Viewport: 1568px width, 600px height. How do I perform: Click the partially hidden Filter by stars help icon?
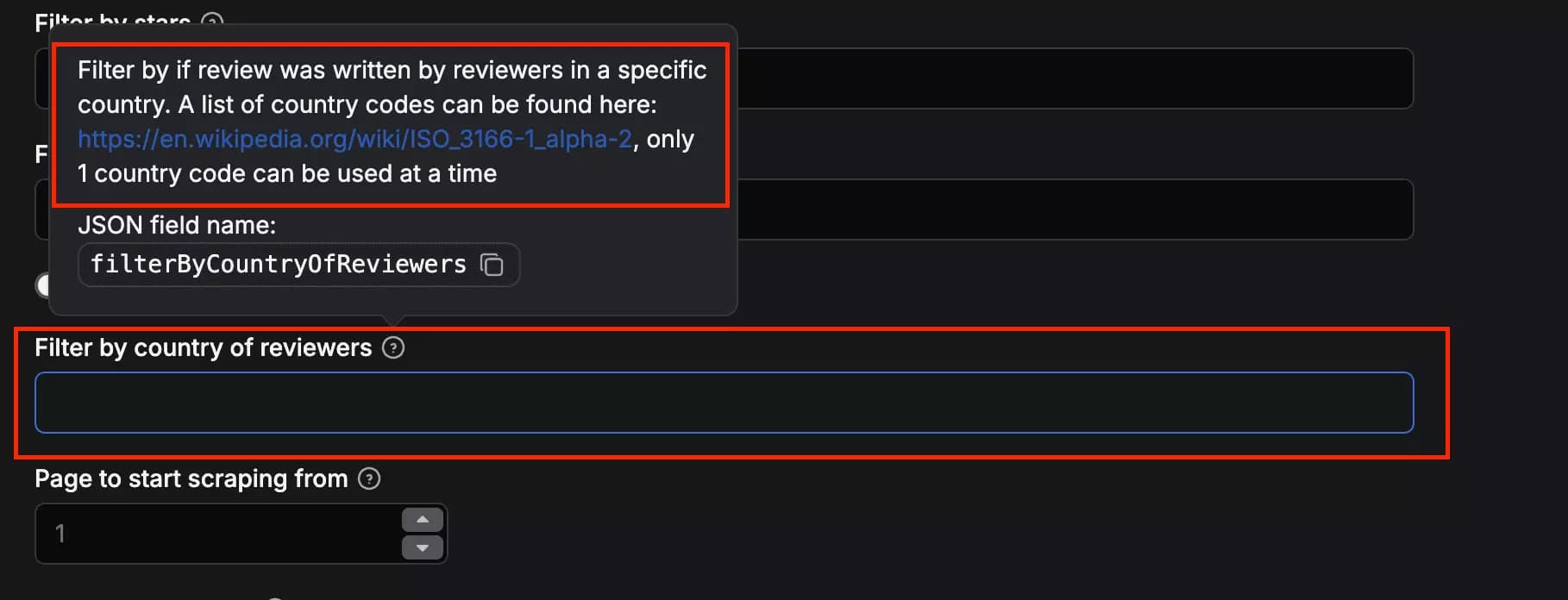tap(212, 21)
